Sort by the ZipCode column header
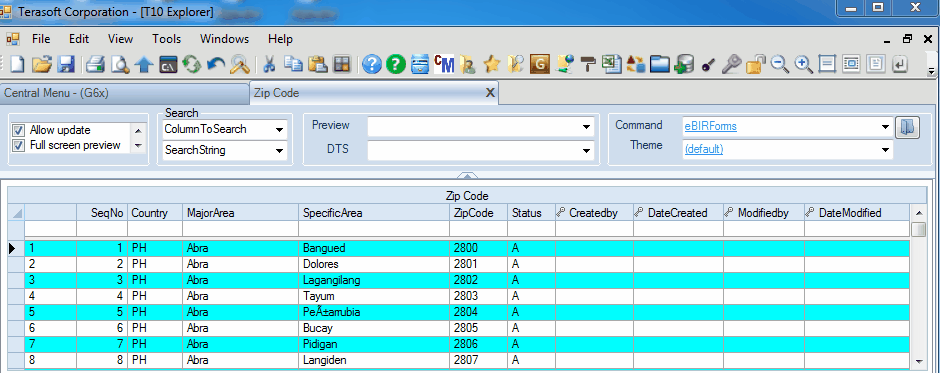This screenshot has height=373, width=940. point(478,213)
